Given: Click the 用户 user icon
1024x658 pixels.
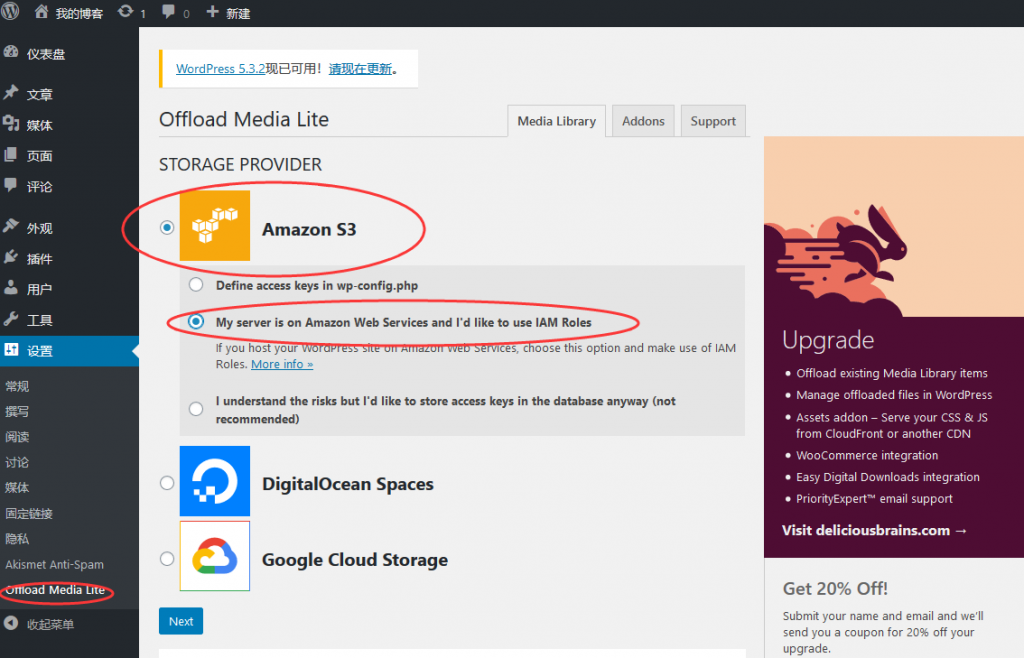Looking at the screenshot, I should 10,288.
